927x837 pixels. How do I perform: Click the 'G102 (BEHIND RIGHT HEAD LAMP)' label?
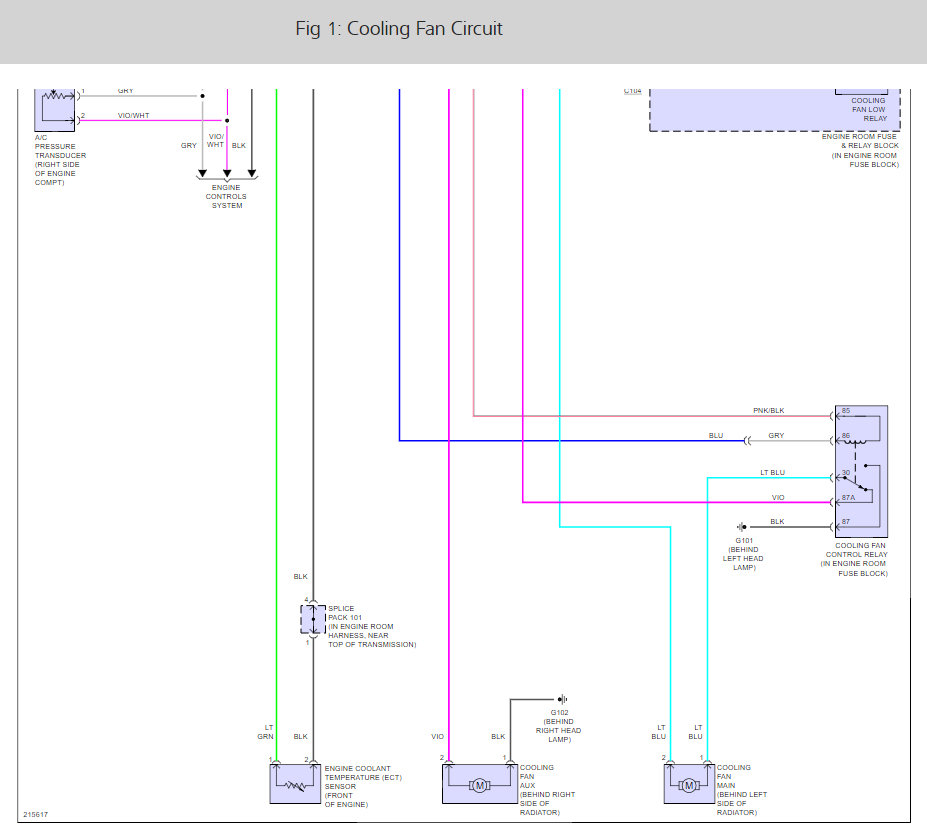click(x=559, y=726)
